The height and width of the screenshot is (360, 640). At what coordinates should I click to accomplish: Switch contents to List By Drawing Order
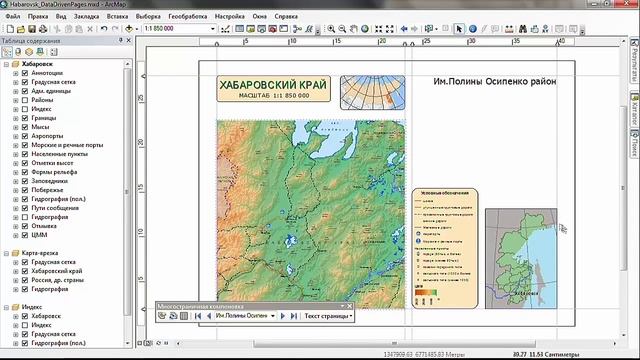pyautogui.click(x=7, y=52)
